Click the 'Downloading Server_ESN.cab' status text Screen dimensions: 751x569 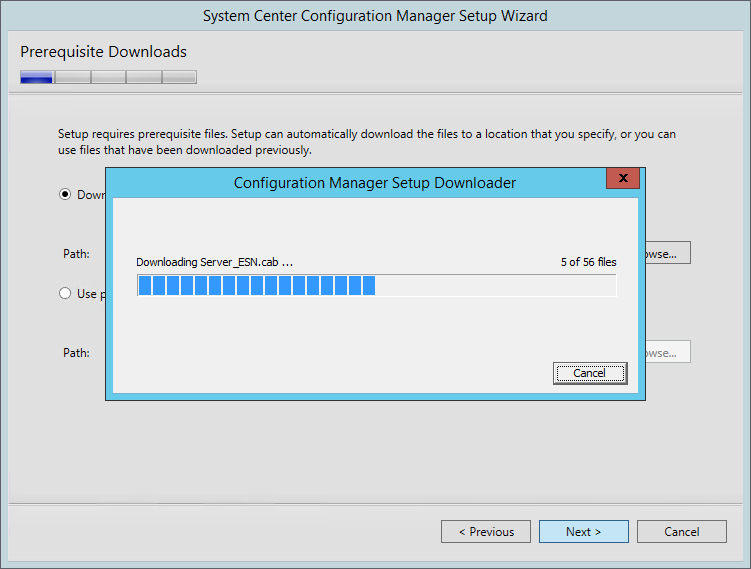tap(214, 262)
